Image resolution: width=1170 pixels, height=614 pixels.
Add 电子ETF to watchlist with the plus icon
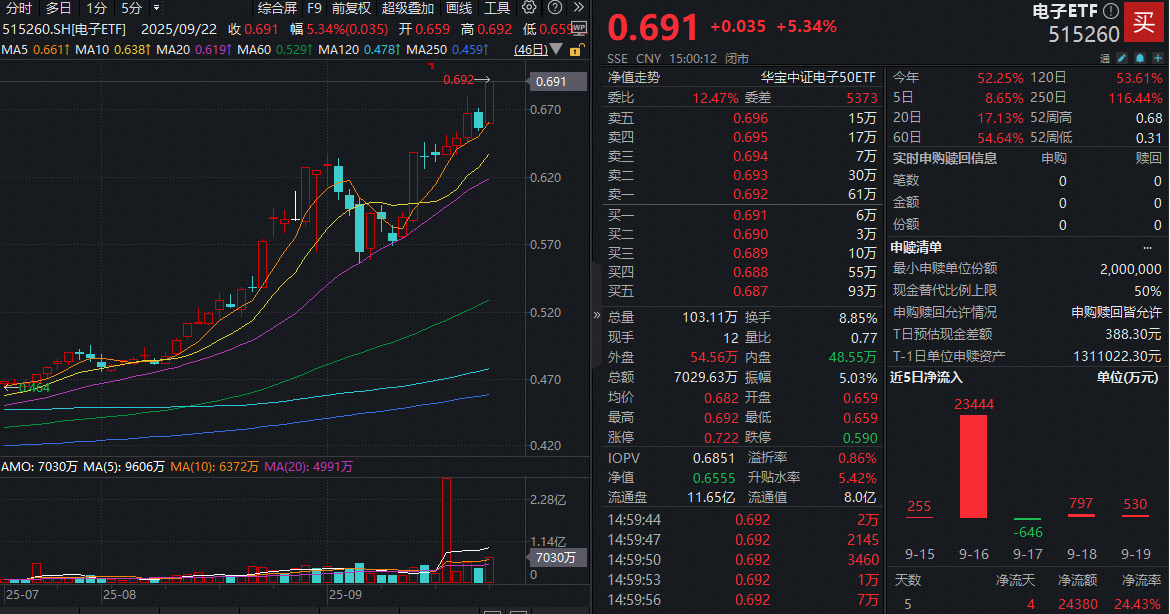pyautogui.click(x=1158, y=58)
